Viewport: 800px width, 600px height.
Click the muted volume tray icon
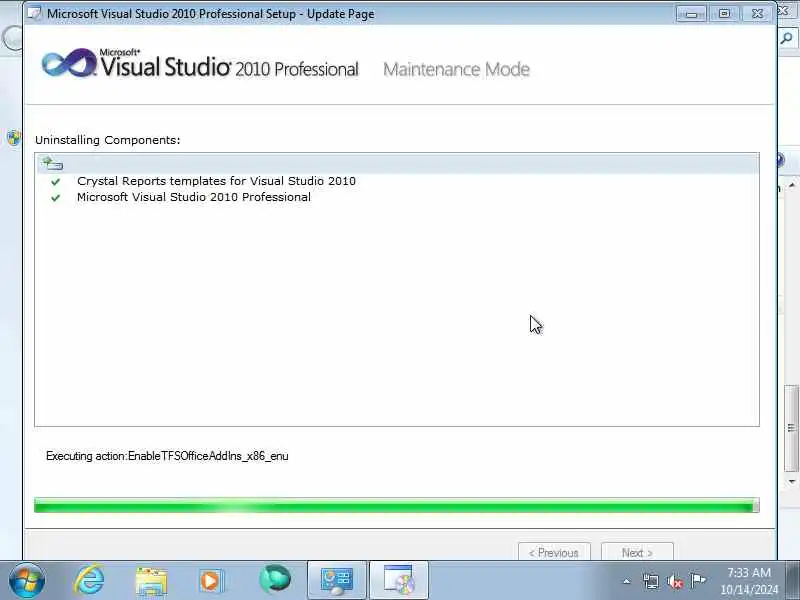coord(674,581)
